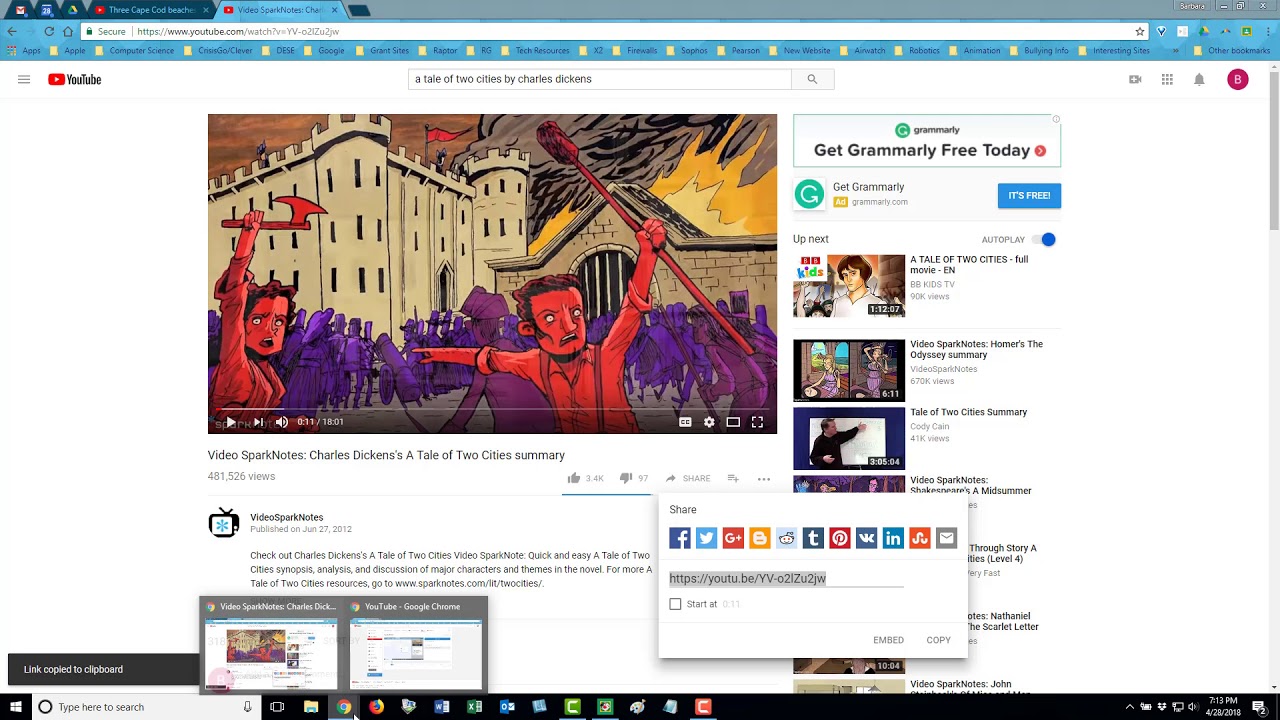Switch the player to theater mode

(x=733, y=422)
